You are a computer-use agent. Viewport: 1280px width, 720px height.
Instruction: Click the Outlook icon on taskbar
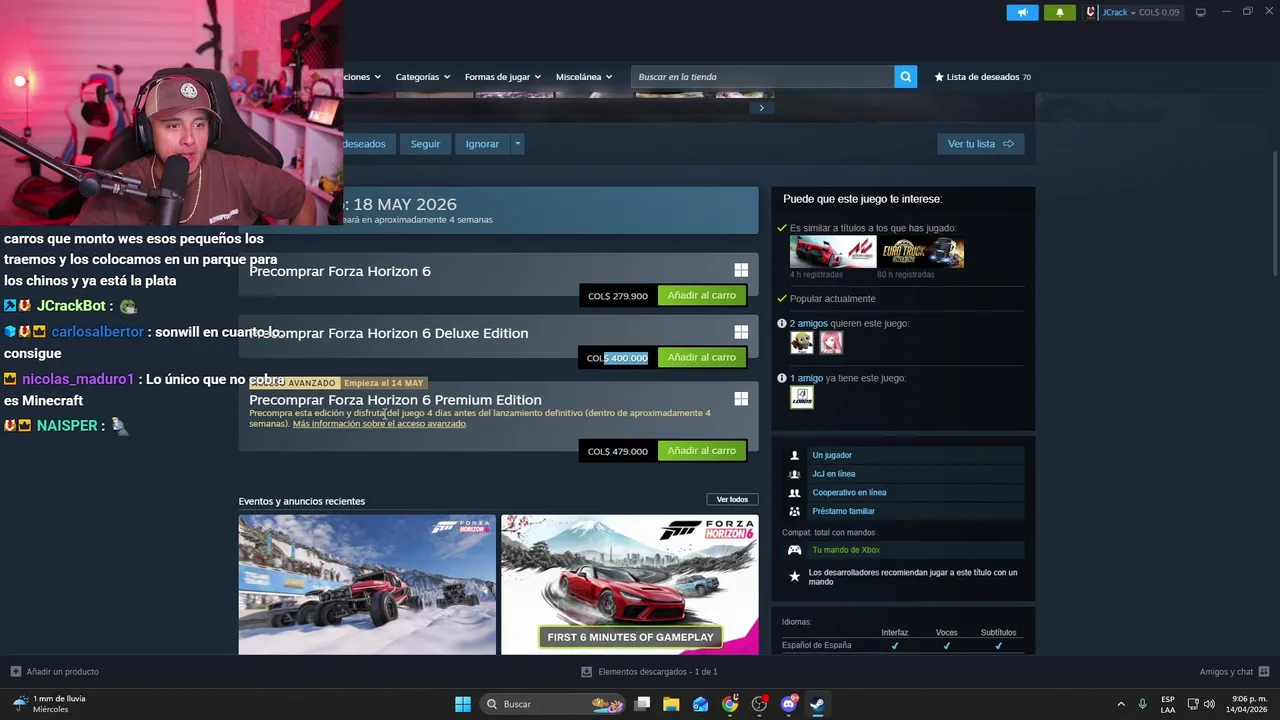[700, 704]
